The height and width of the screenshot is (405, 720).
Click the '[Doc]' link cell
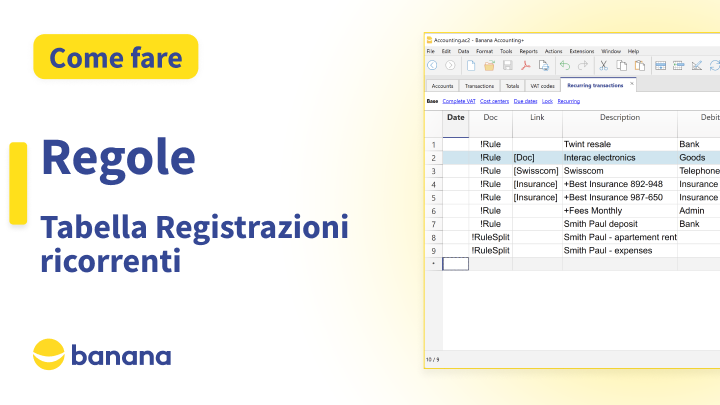pos(537,158)
